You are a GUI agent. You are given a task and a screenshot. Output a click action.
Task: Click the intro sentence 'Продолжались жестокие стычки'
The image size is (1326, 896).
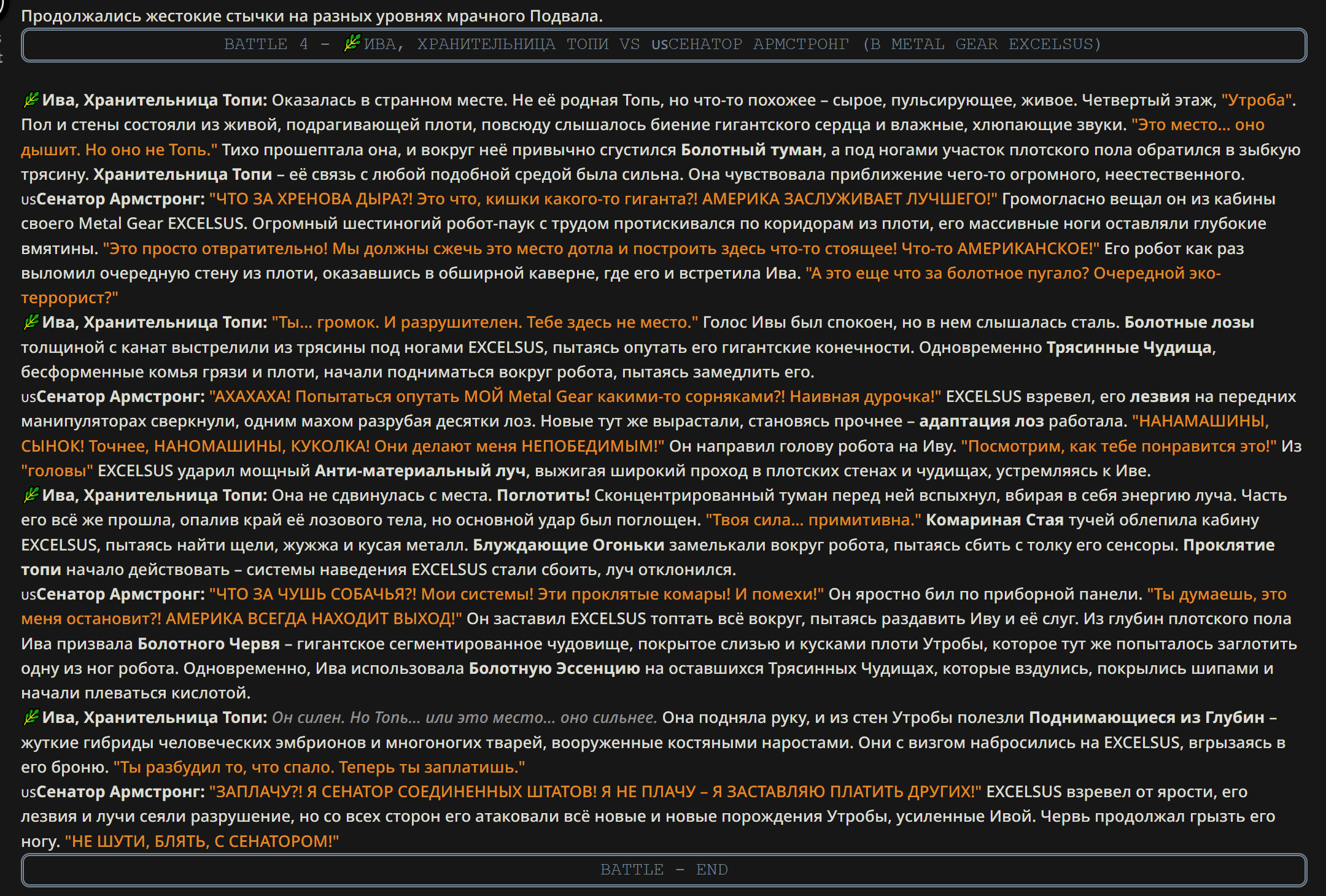tap(312, 16)
